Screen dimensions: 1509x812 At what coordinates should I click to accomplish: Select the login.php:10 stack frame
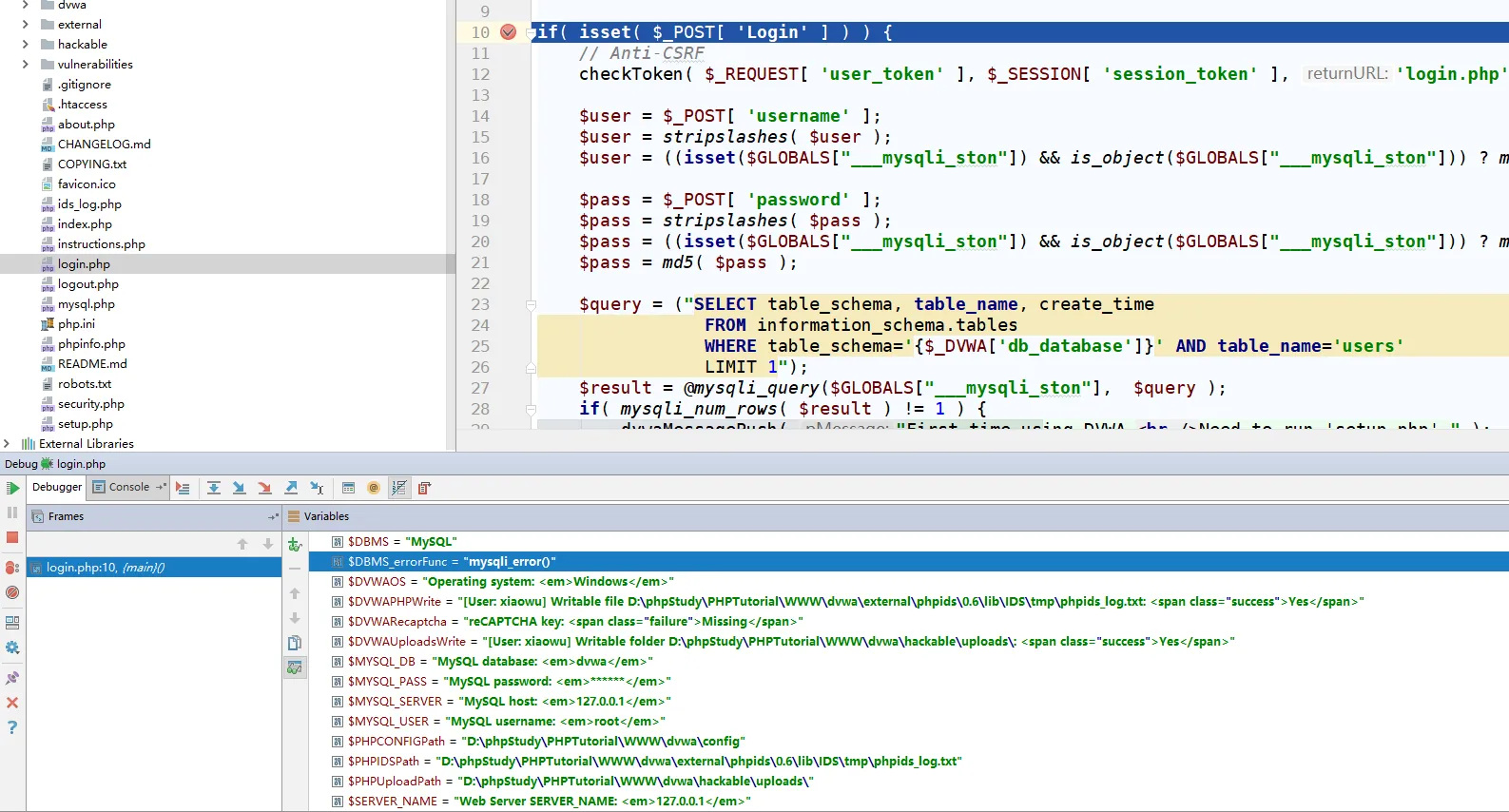tap(105, 568)
